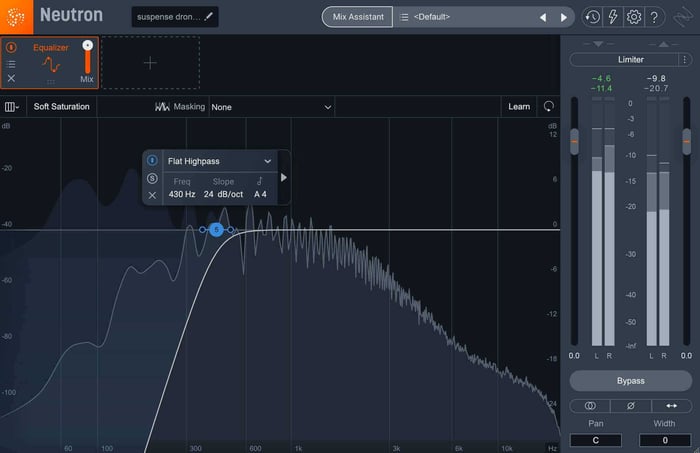Open the Flat Highpass filter type dropdown
The width and height of the screenshot is (700, 453).
219,161
